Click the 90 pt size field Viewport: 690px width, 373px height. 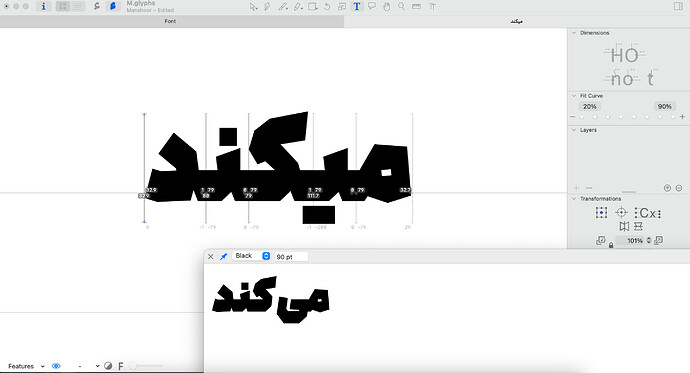[x=291, y=256]
